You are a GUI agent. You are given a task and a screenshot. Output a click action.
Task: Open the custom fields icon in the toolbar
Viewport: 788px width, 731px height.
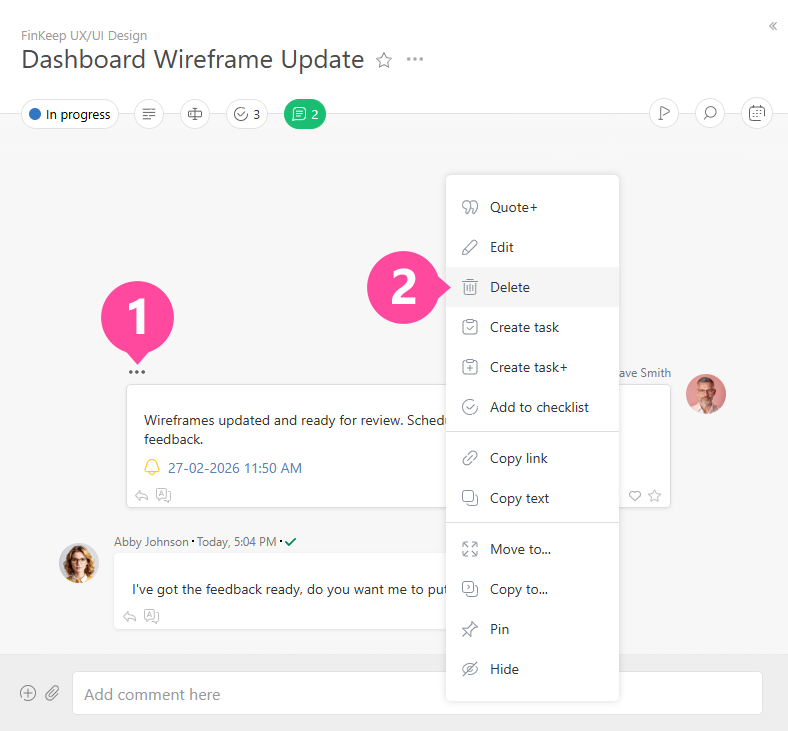click(x=195, y=115)
